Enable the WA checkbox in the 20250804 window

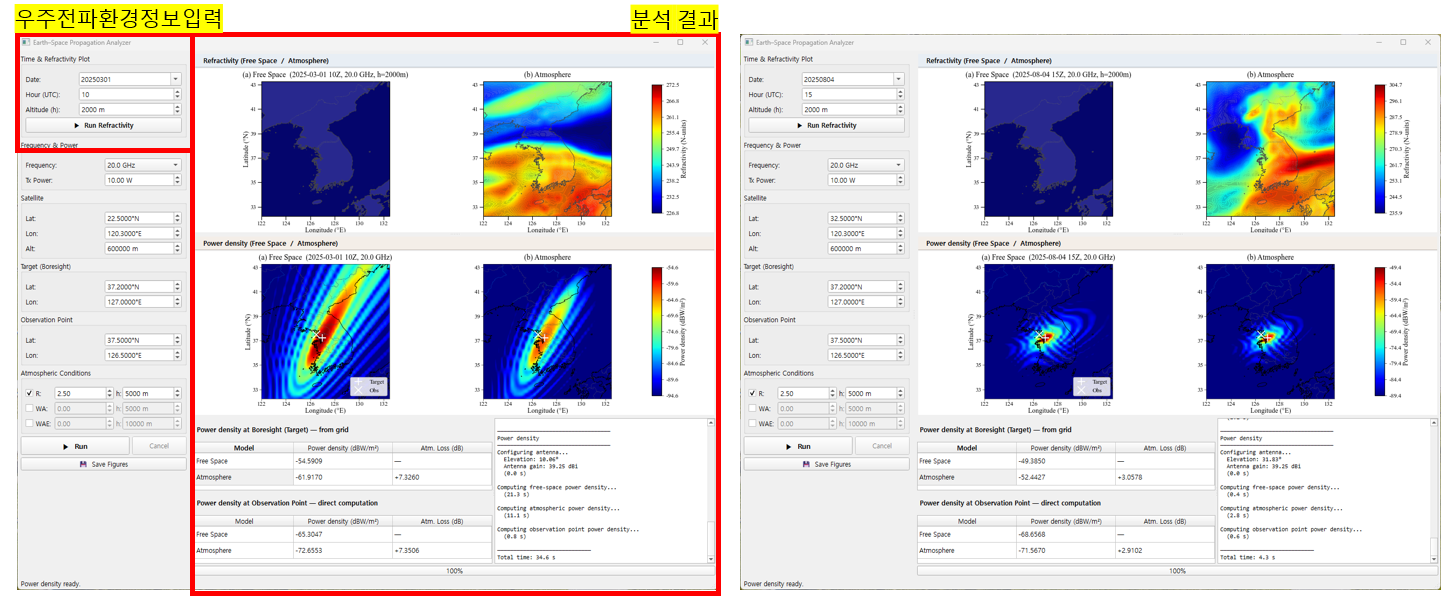pyautogui.click(x=750, y=408)
